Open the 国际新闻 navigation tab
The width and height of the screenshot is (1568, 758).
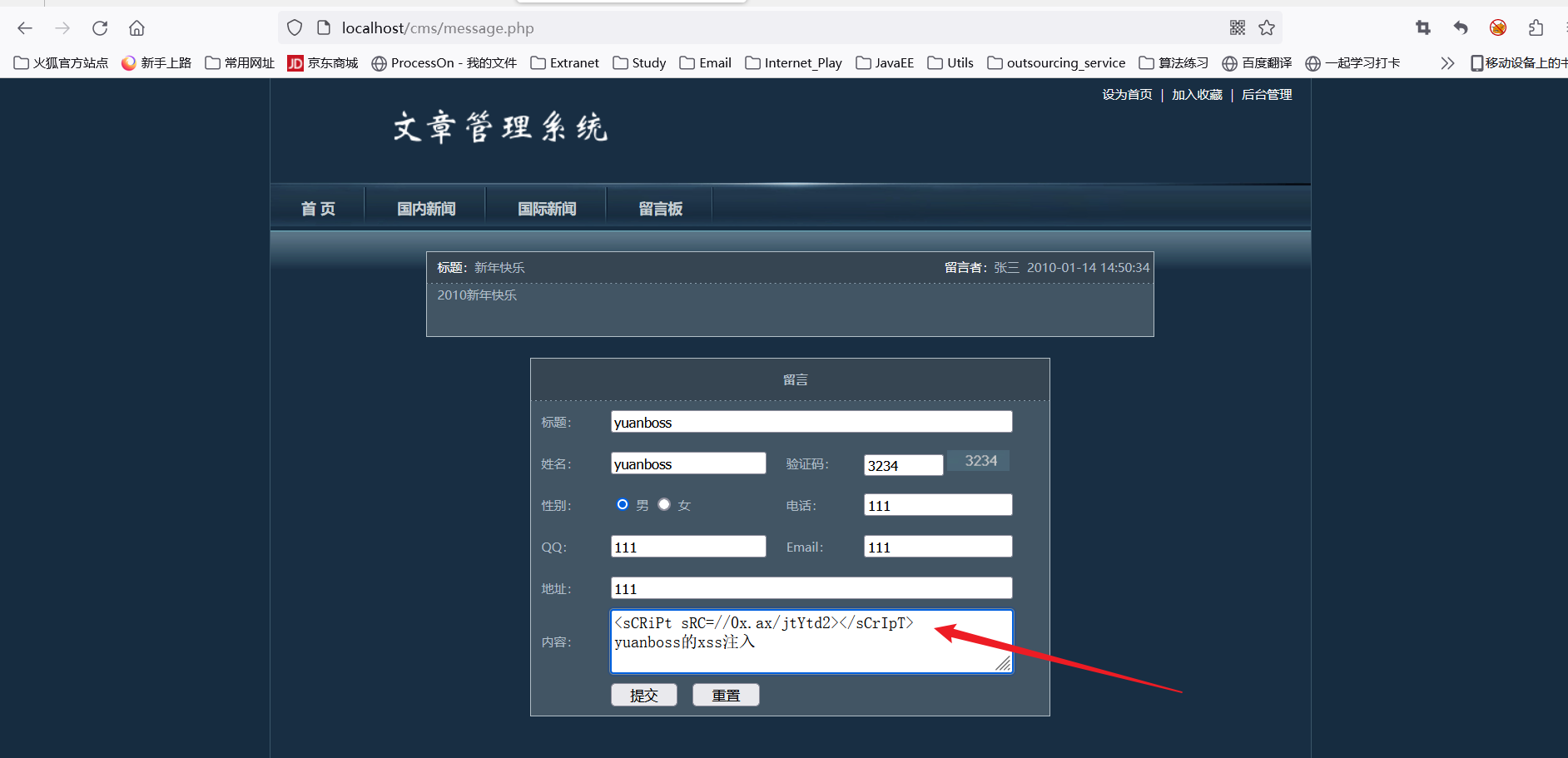click(x=547, y=208)
